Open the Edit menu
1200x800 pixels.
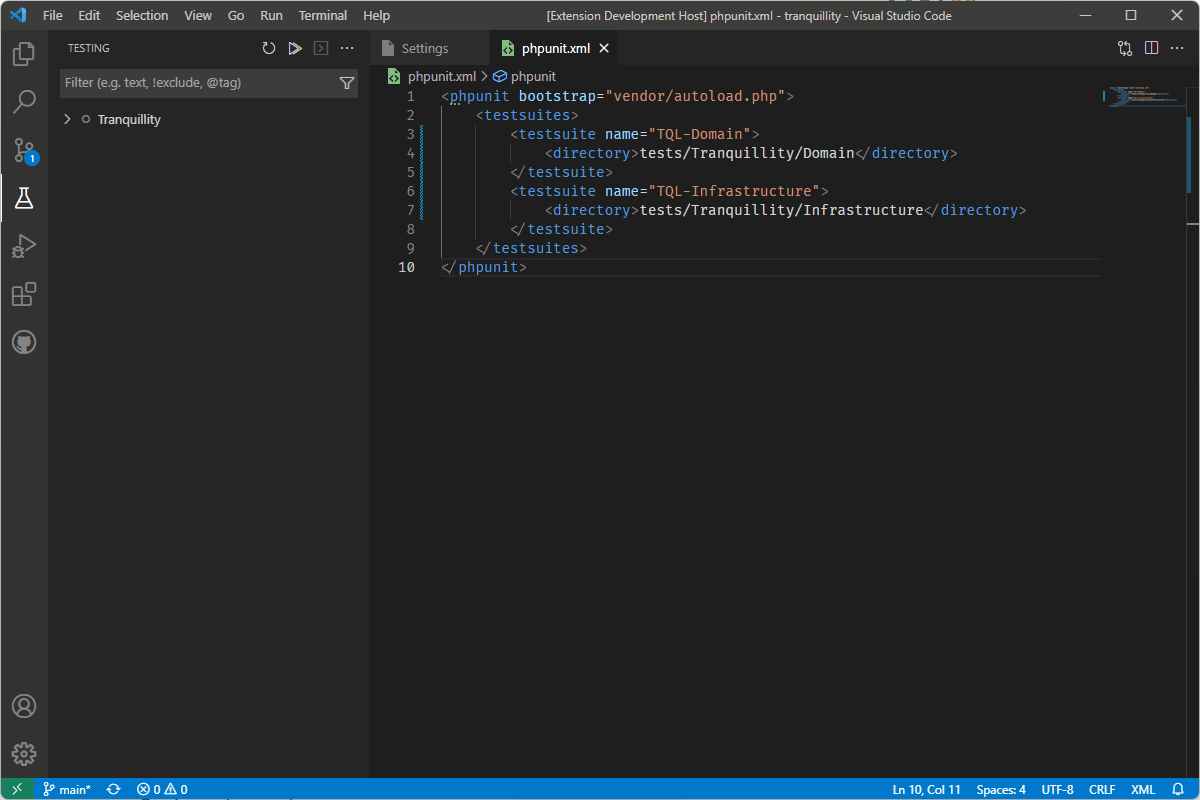coord(89,16)
